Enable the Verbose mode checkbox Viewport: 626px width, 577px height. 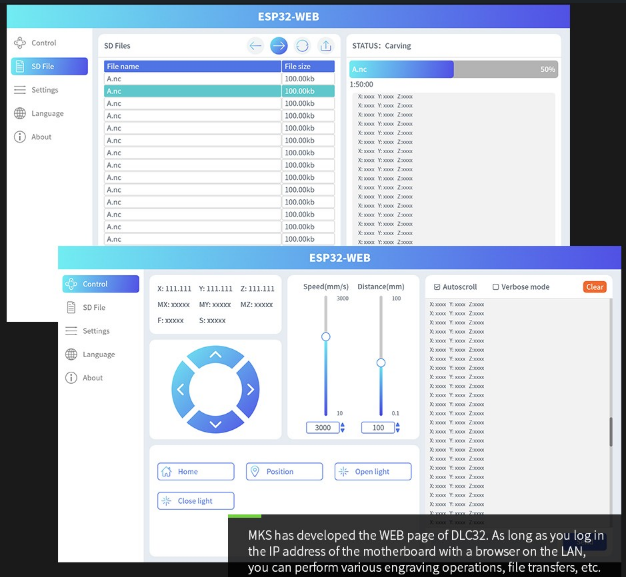(x=496, y=287)
